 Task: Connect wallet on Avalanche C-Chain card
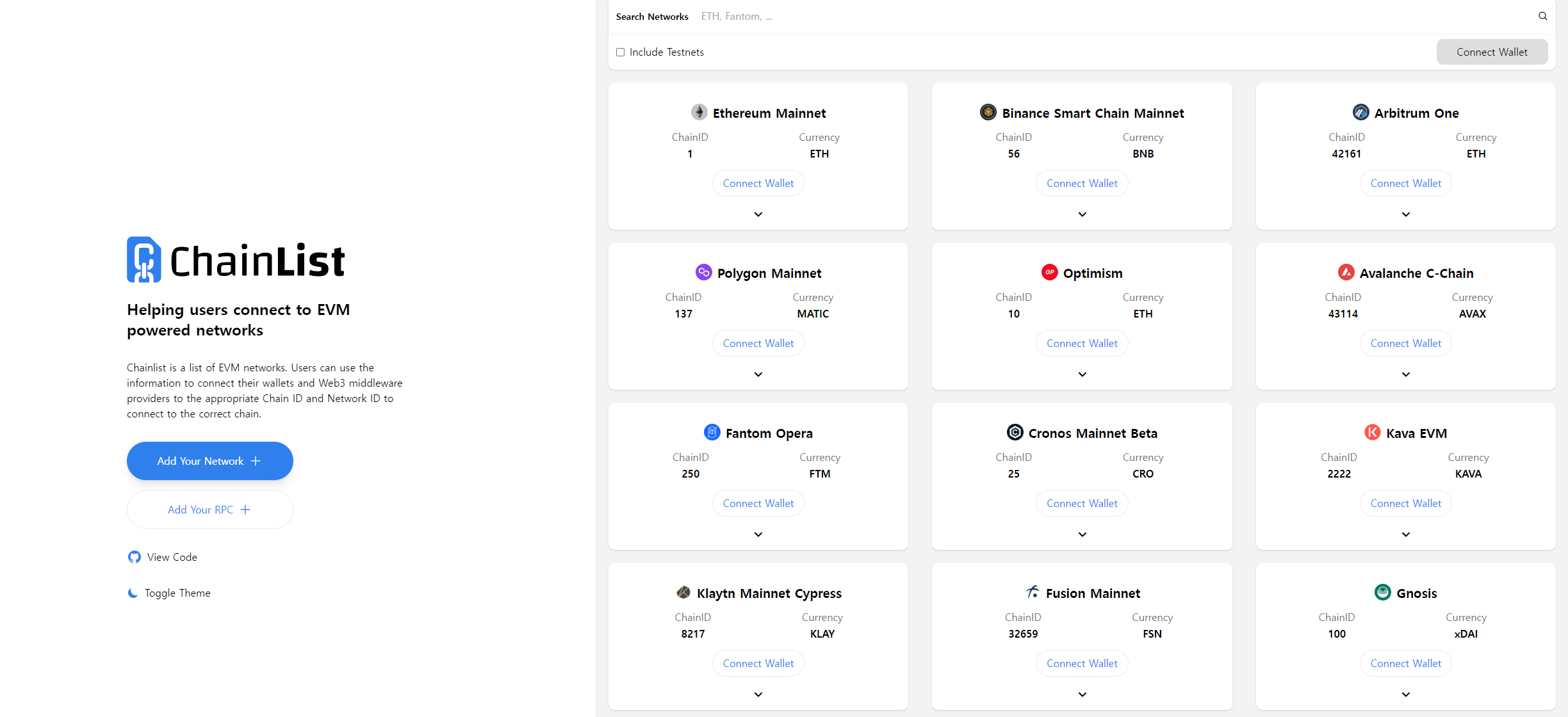coord(1406,343)
